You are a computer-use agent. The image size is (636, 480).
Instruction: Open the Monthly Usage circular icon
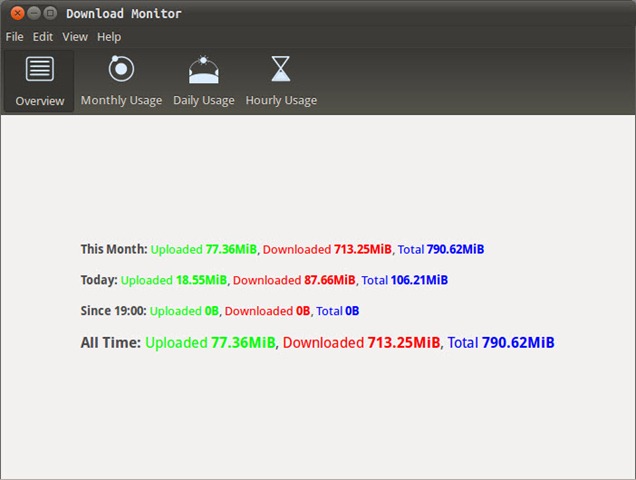point(121,69)
